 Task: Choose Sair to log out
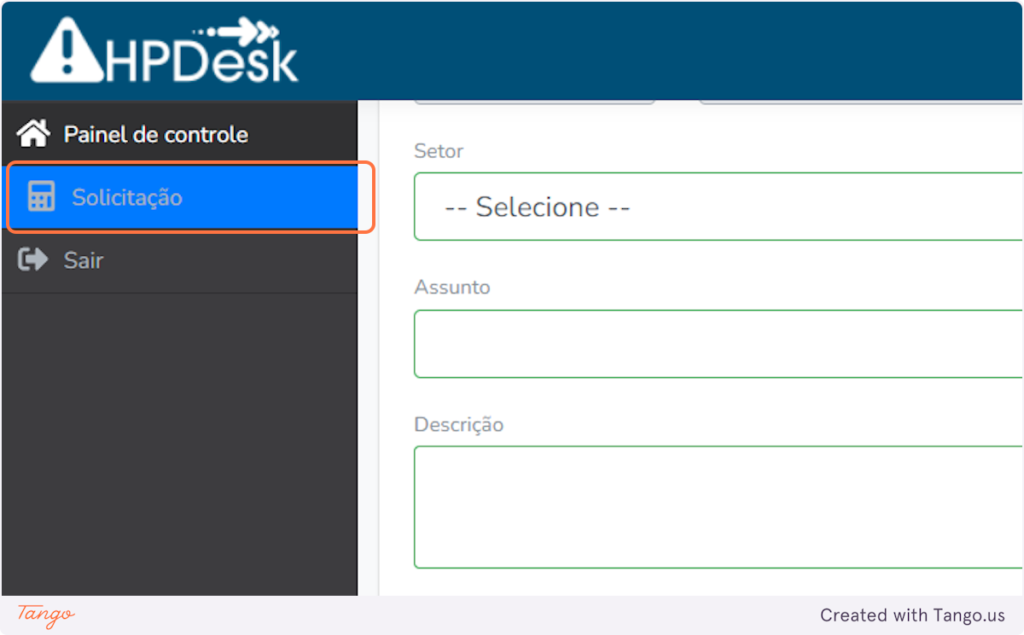[180, 260]
